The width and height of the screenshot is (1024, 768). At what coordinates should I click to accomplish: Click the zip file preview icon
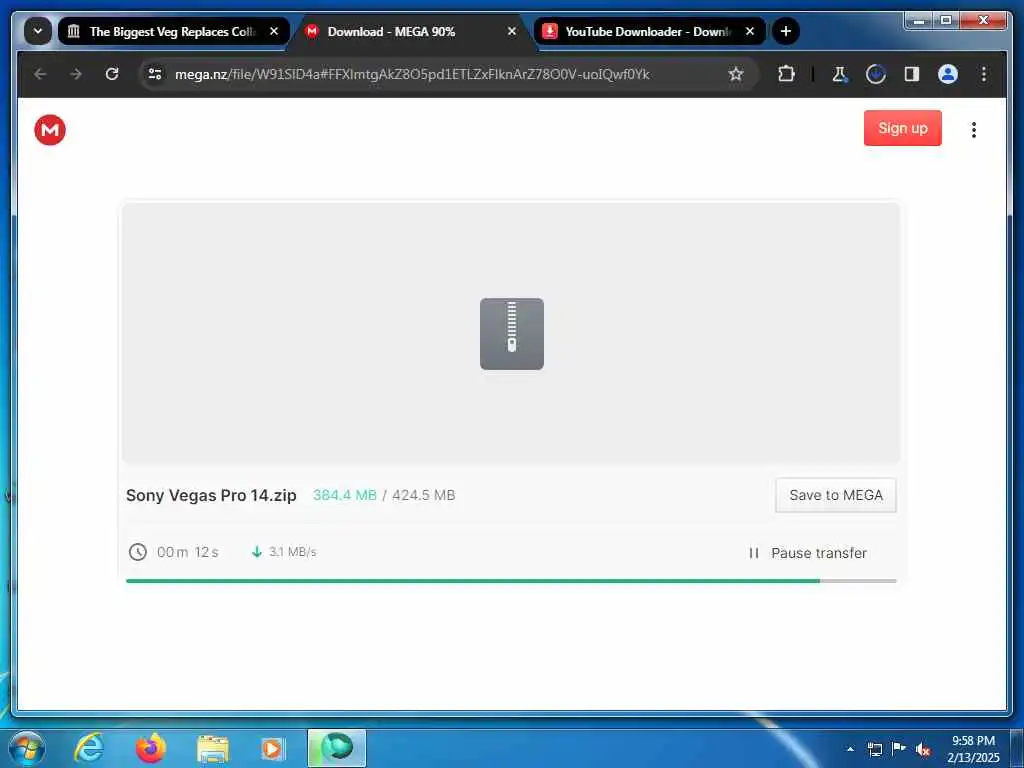(x=511, y=334)
